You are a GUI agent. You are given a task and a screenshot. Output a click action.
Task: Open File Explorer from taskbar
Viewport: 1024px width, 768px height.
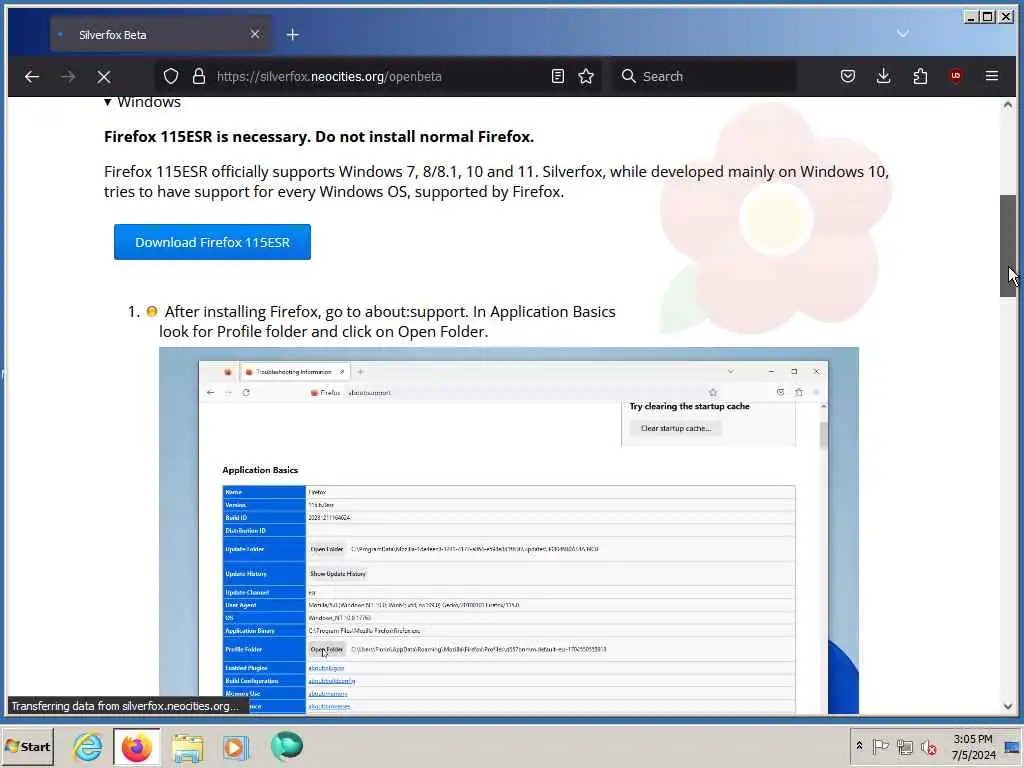187,746
